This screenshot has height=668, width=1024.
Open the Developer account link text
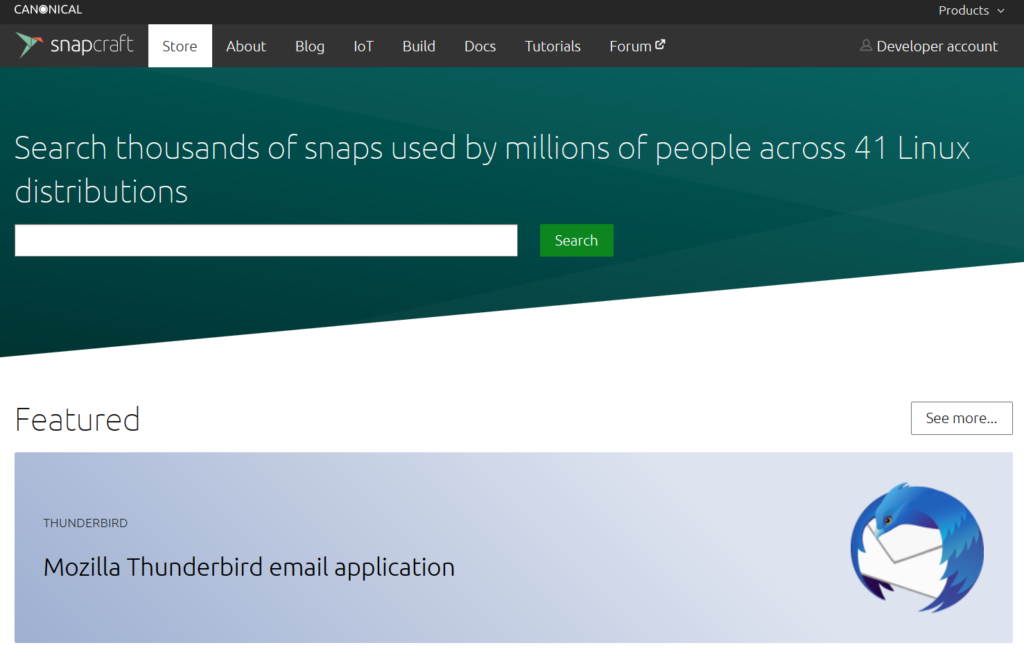(x=937, y=46)
